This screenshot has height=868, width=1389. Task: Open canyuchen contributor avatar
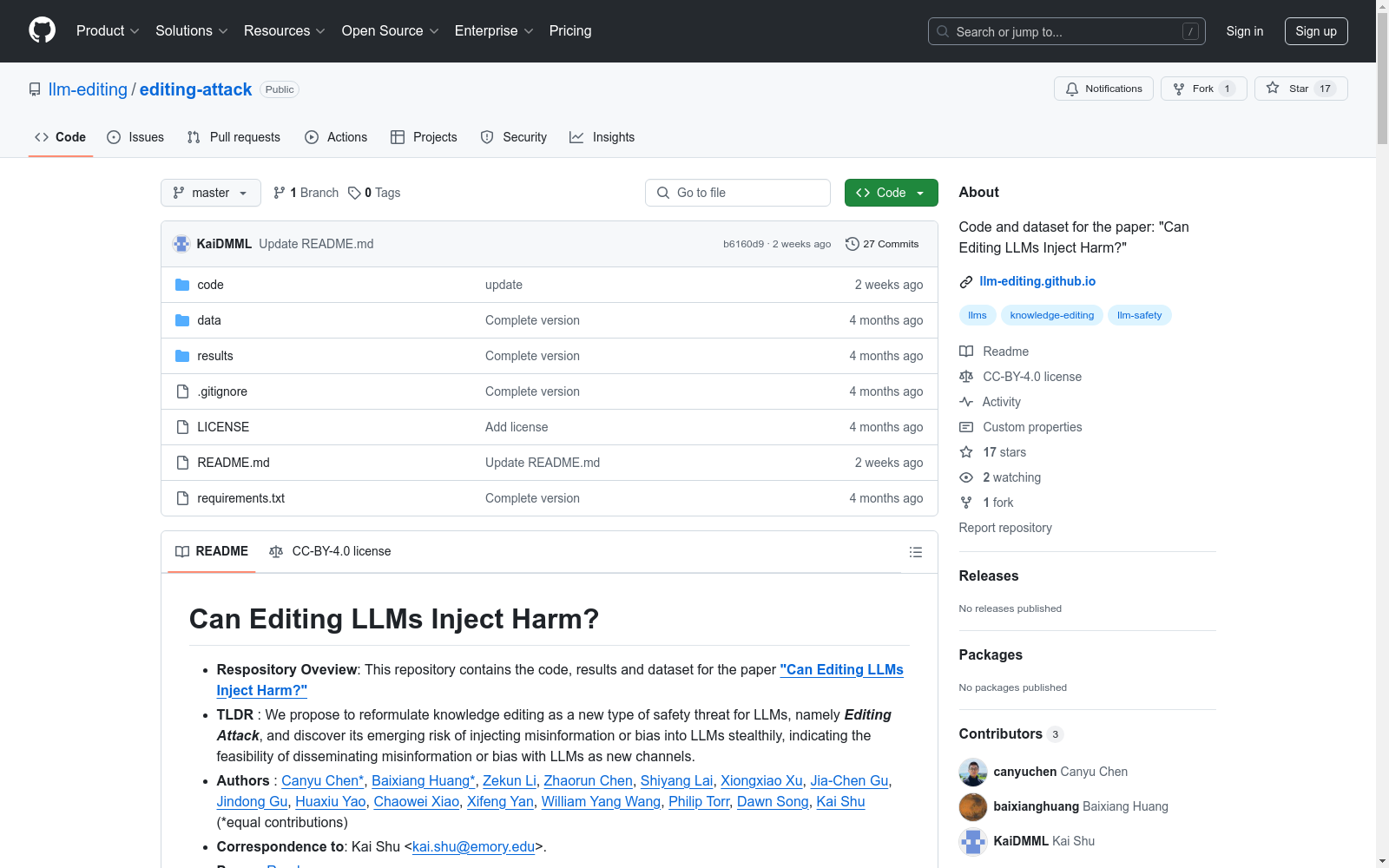click(x=973, y=772)
